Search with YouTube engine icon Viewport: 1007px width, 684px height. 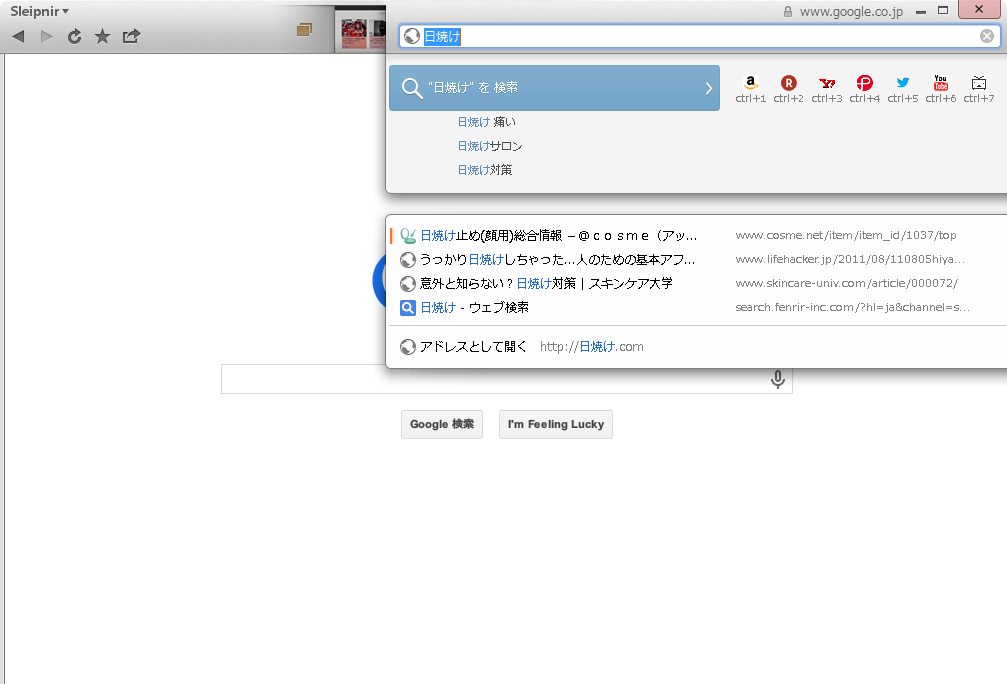point(941,83)
